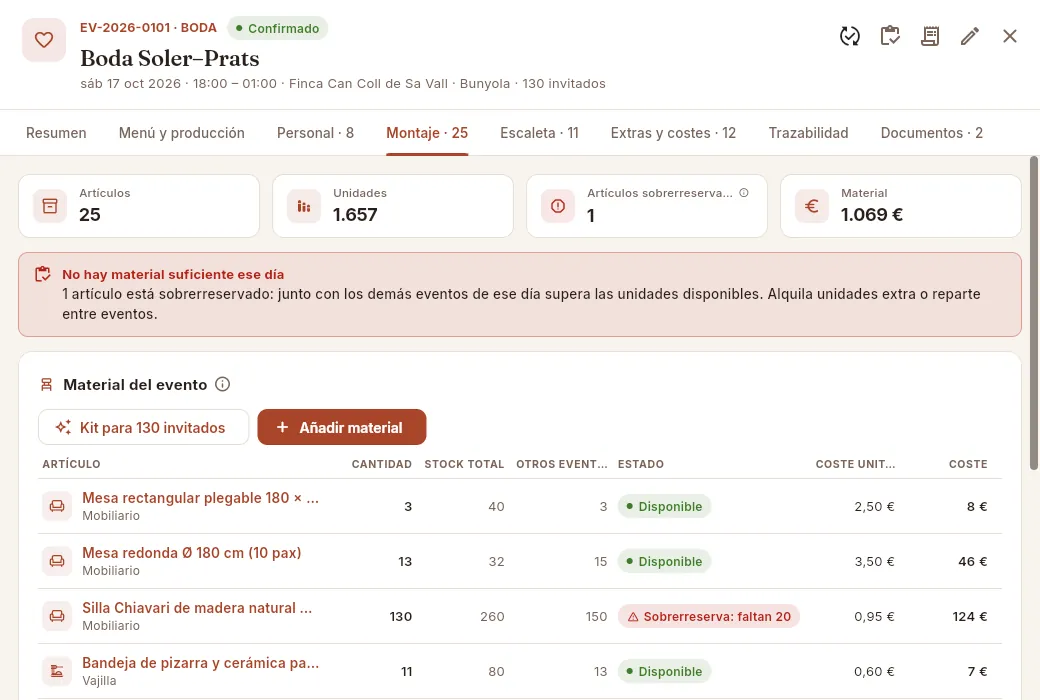Select the Montaje · 25 tab
Viewport: 1040px width, 700px height.
click(427, 133)
